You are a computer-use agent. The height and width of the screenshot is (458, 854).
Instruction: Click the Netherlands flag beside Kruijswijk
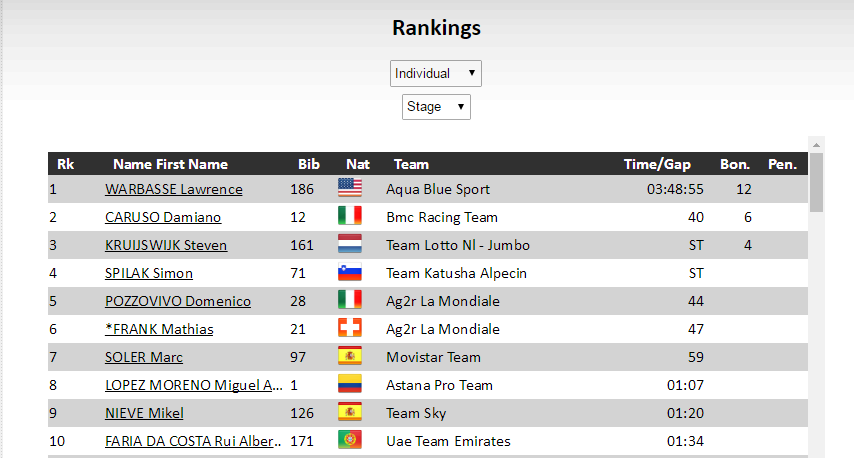point(349,244)
